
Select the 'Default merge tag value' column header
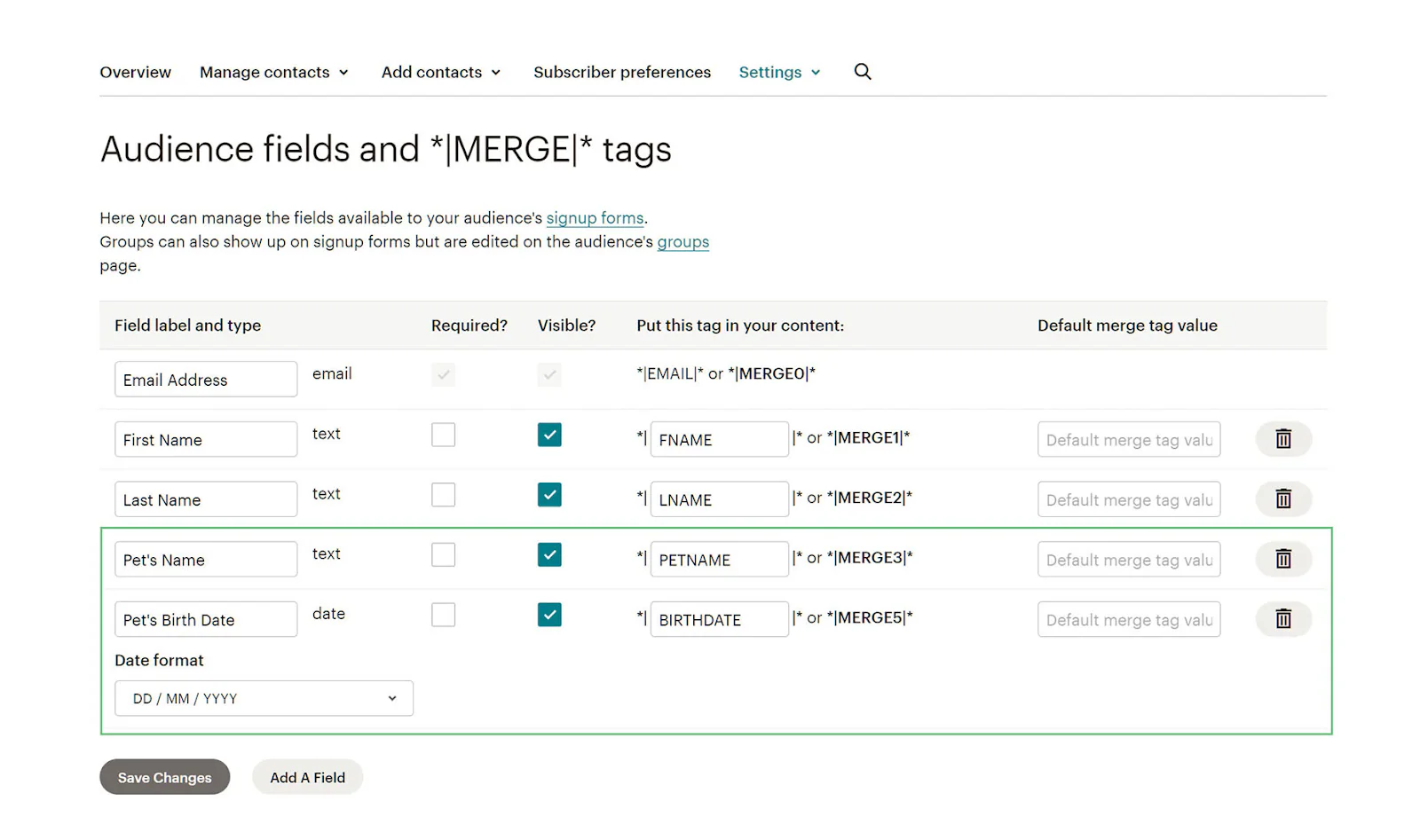pos(1127,326)
